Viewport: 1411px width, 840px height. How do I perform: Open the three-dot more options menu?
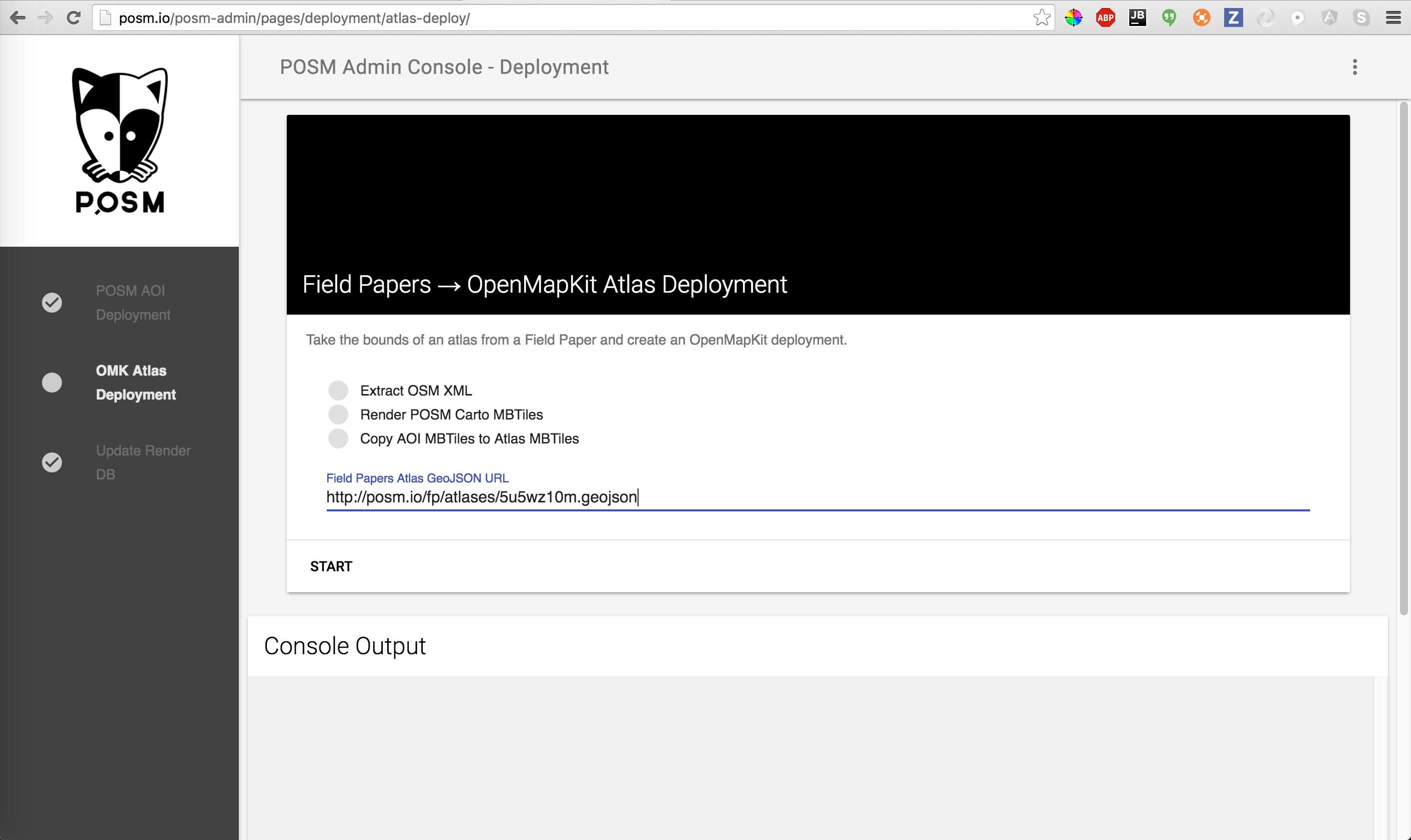pyautogui.click(x=1355, y=67)
